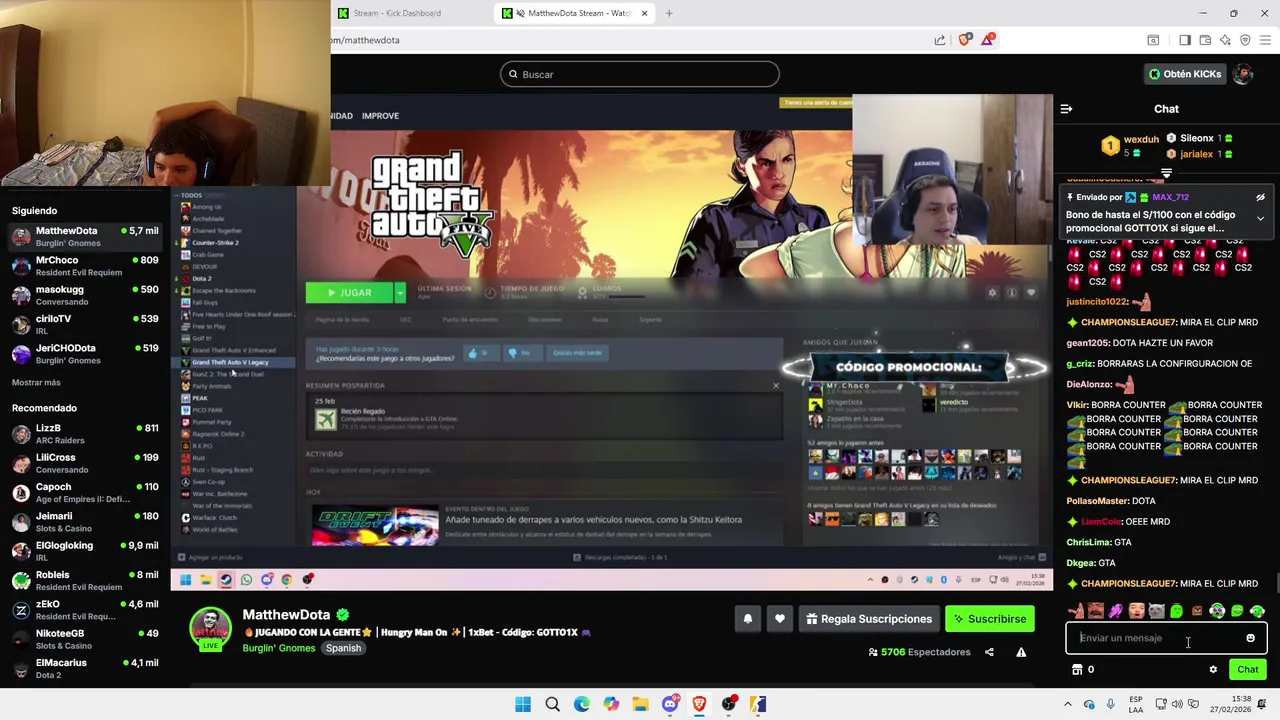Screen dimensions: 1280x720
Task: Click wexduh top gifter name
Action: click(x=1141, y=140)
